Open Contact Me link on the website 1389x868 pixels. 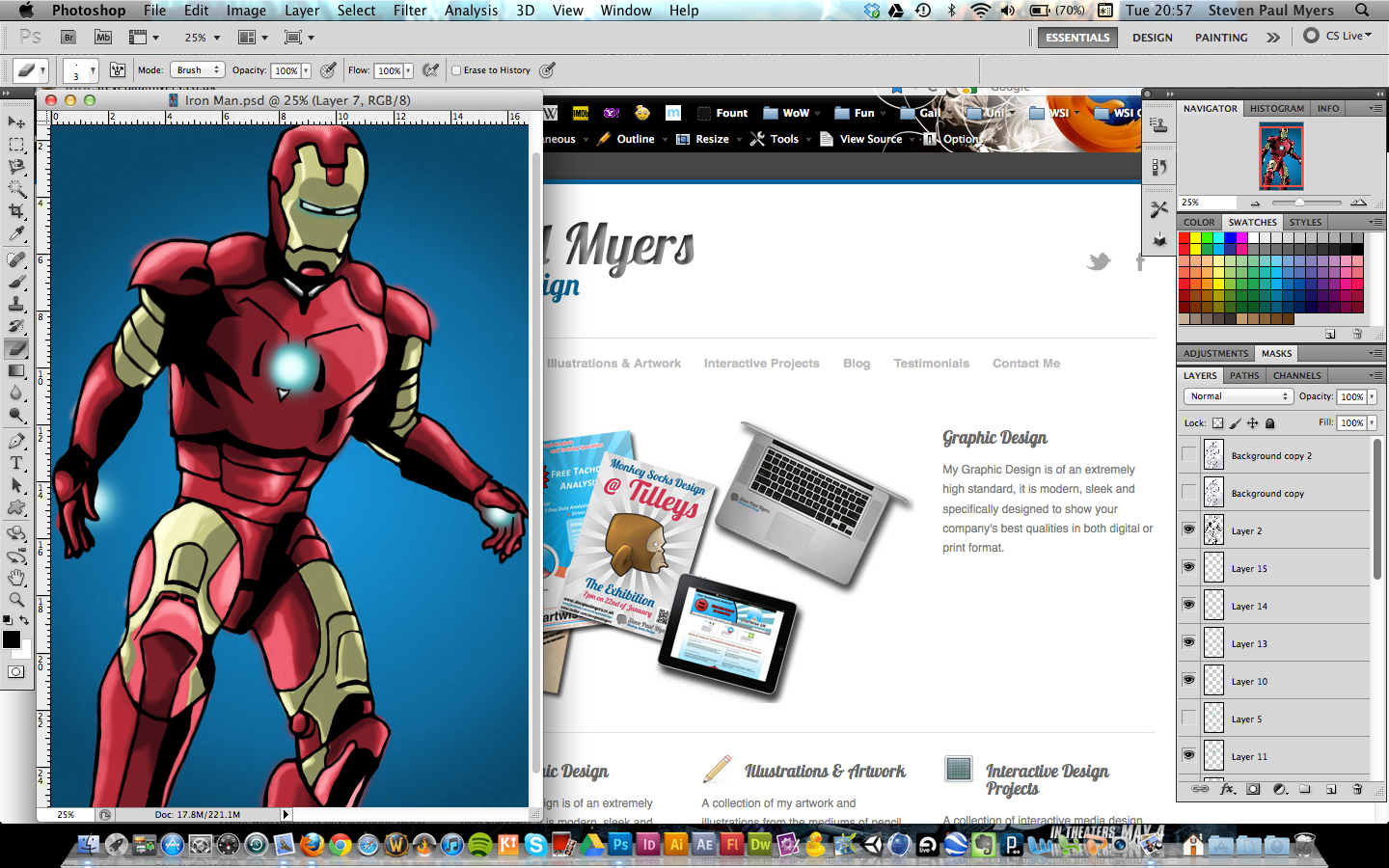point(1026,364)
